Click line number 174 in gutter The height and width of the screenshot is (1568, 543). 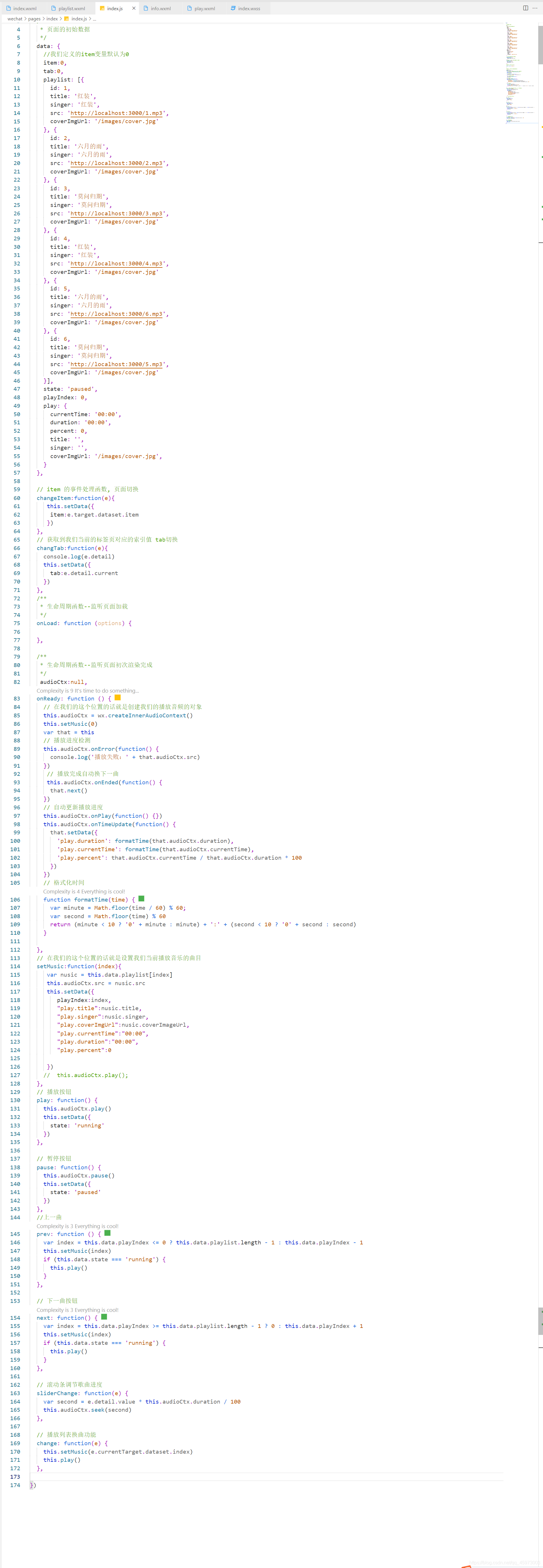pos(15,1485)
